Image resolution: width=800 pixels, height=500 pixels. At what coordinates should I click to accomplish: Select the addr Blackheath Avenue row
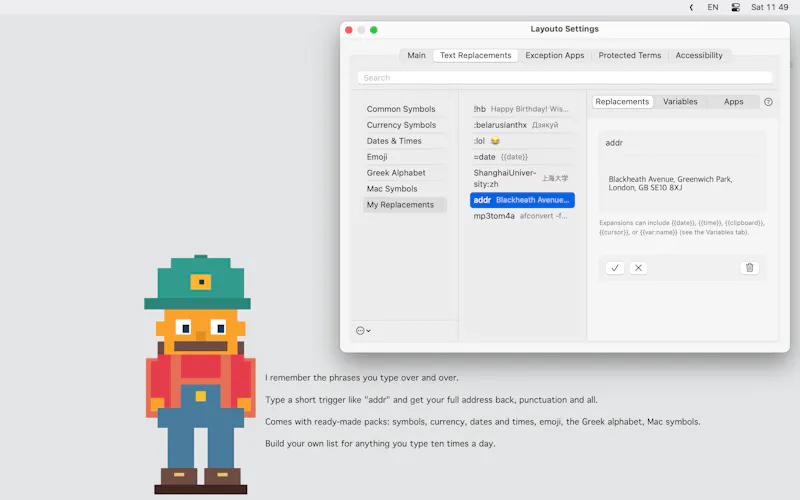[522, 200]
